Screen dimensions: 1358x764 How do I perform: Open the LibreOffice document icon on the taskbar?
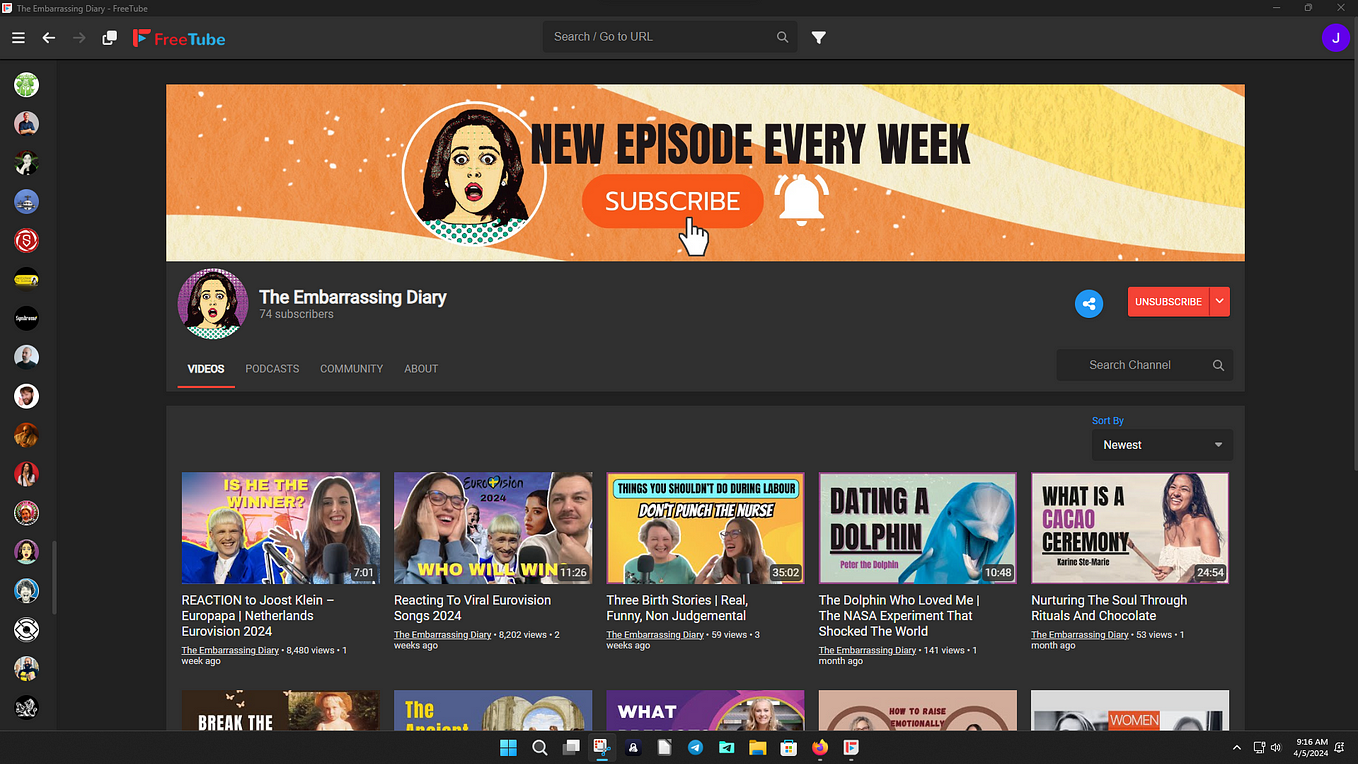[664, 747]
